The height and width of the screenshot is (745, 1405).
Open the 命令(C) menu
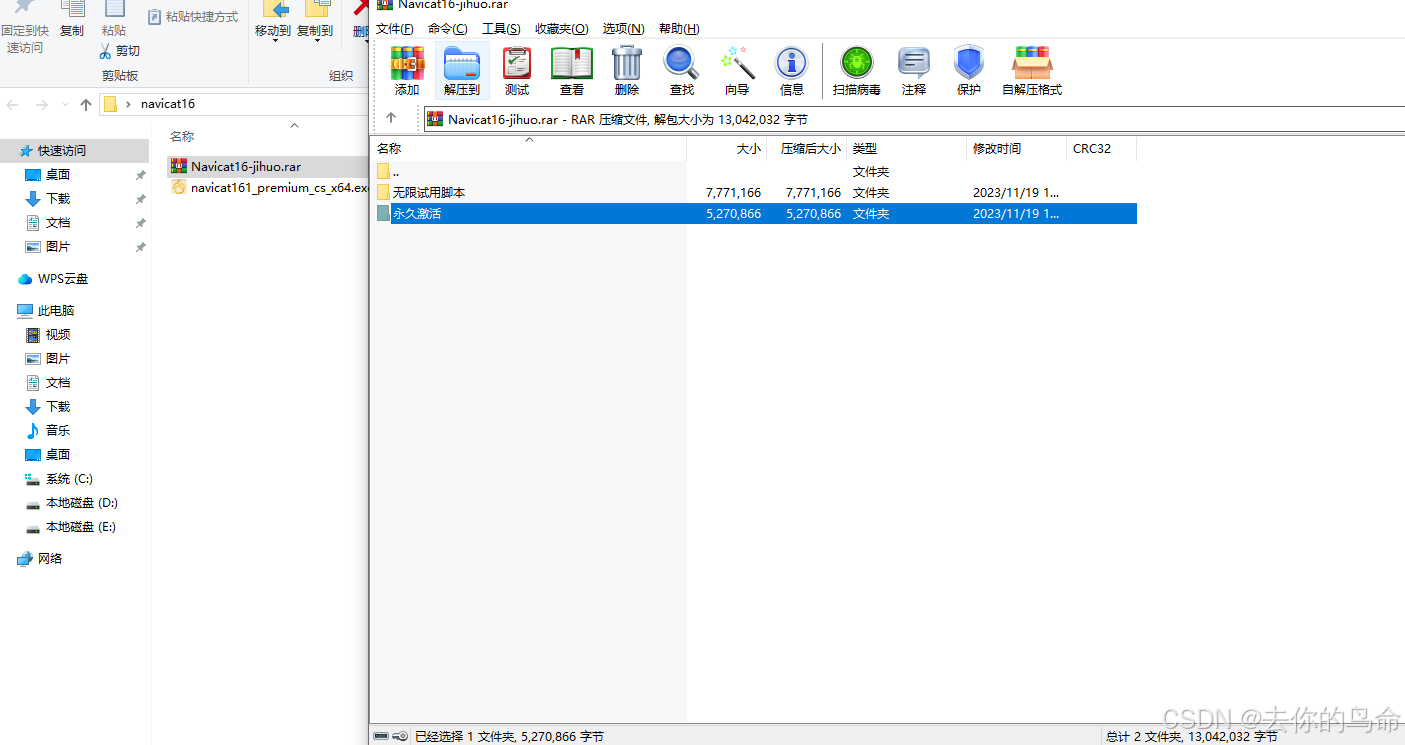[x=447, y=29]
